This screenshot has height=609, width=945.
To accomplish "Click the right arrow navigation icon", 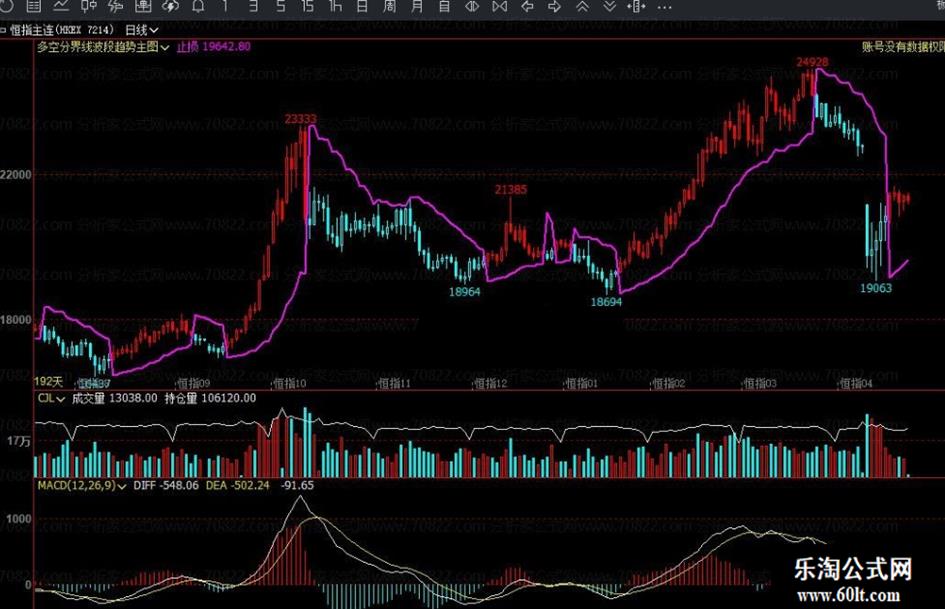I will pos(554,6).
